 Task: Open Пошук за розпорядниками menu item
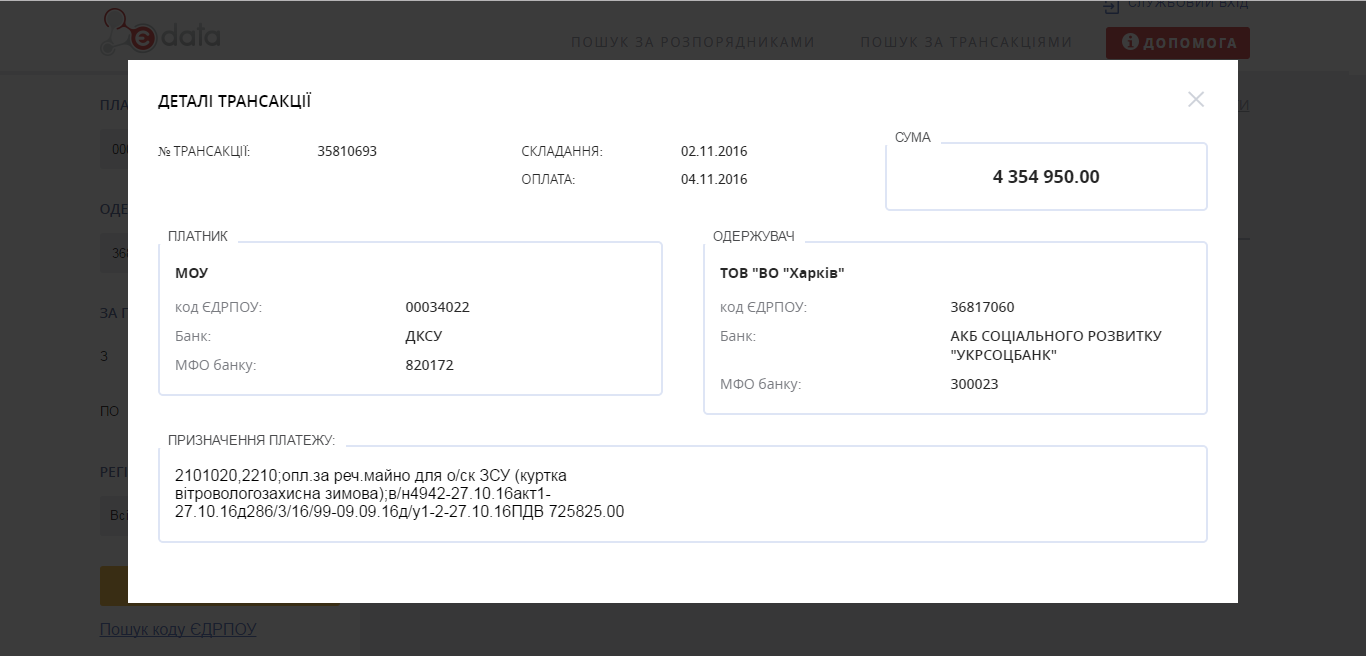tap(692, 42)
